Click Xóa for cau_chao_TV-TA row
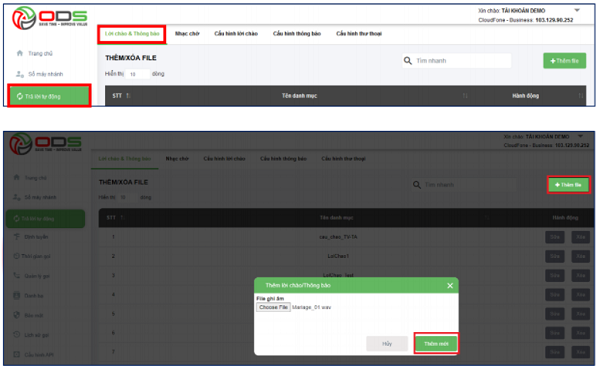 pos(580,237)
